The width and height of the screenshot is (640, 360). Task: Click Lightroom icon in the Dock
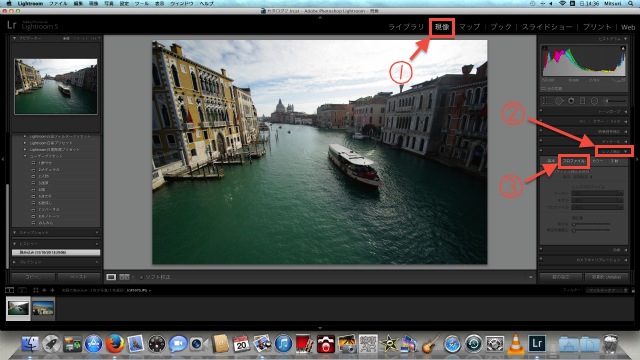click(x=537, y=343)
